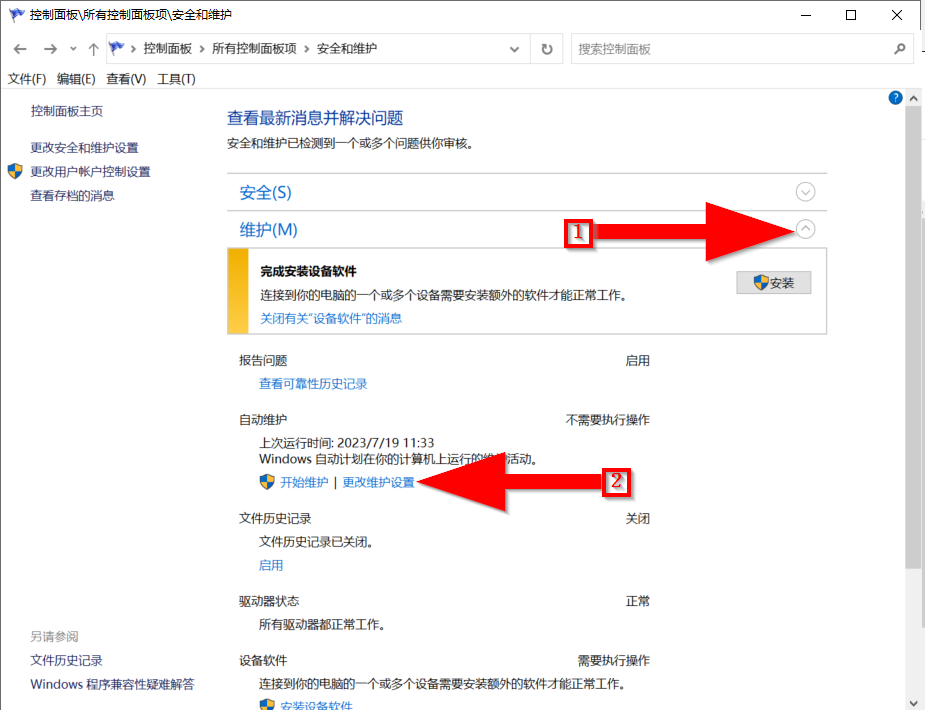Go forward with the forward arrow
This screenshot has height=710, width=925.
click(50, 49)
